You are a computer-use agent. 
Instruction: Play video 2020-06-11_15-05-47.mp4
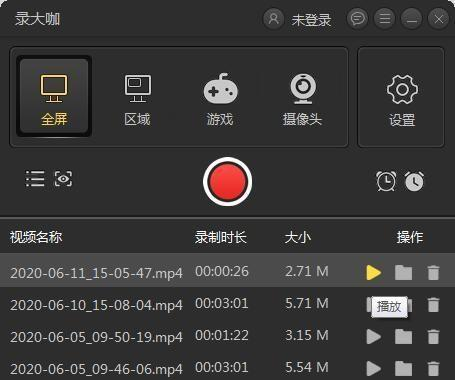(x=373, y=272)
